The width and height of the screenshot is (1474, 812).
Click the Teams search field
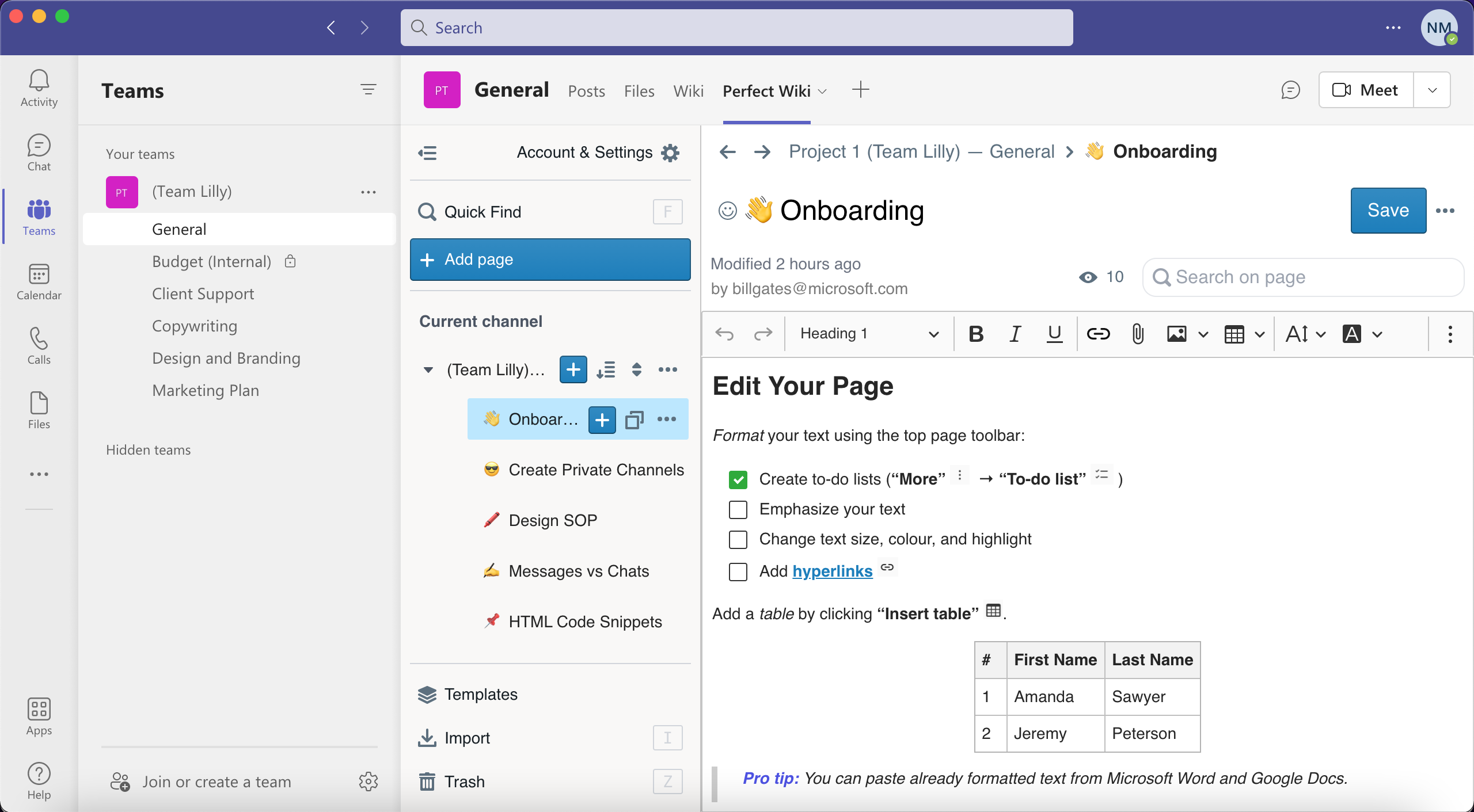(736, 28)
